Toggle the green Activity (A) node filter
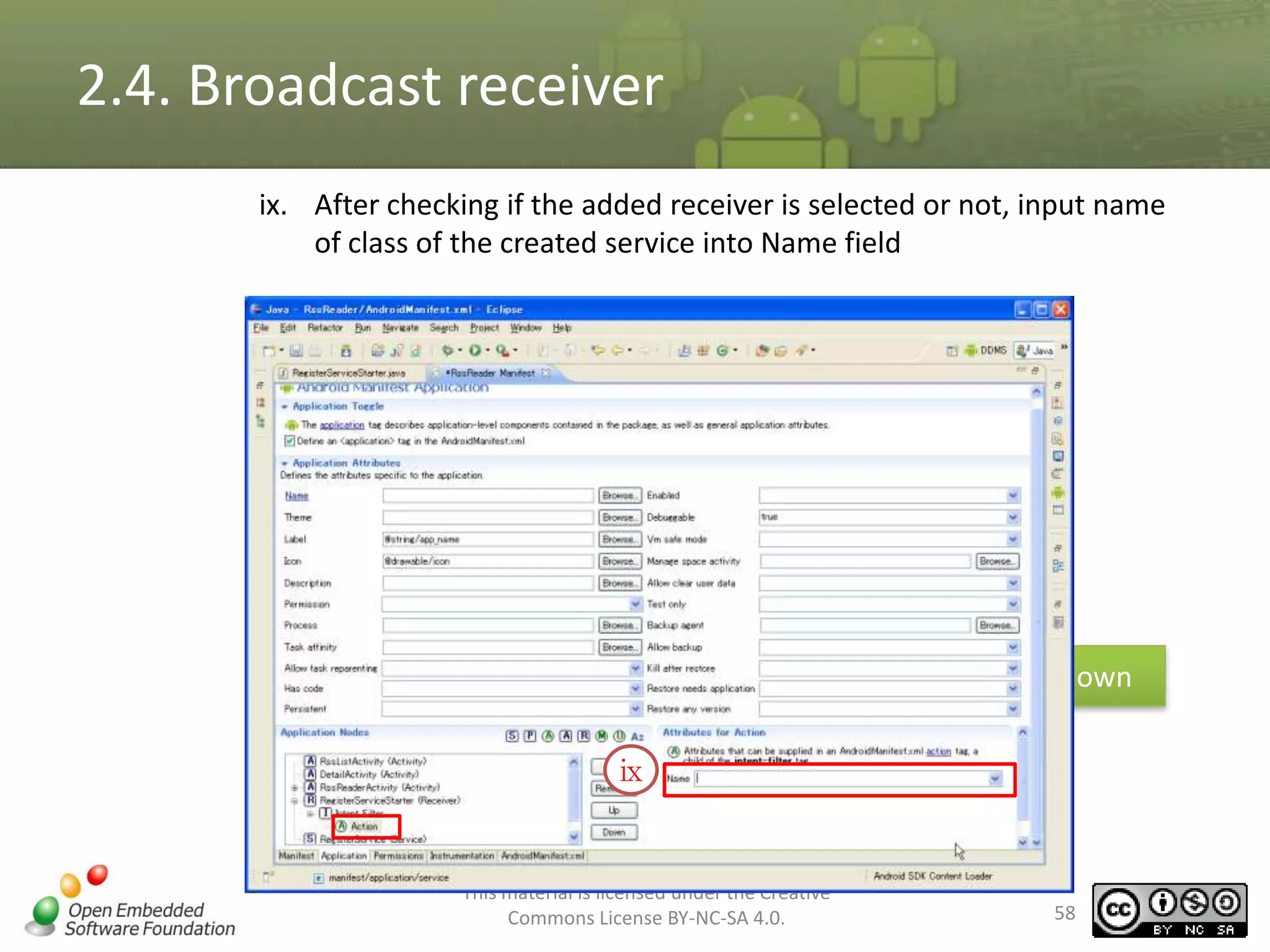 [x=548, y=736]
